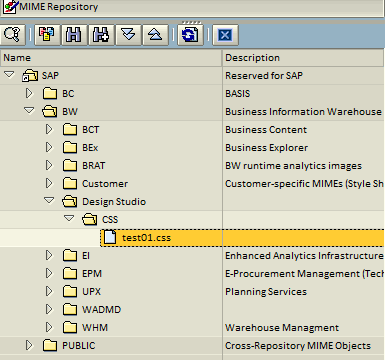Screen dimensions: 386x360
Task: Click the MIME Repository title icon
Action: pyautogui.click(x=10, y=7)
